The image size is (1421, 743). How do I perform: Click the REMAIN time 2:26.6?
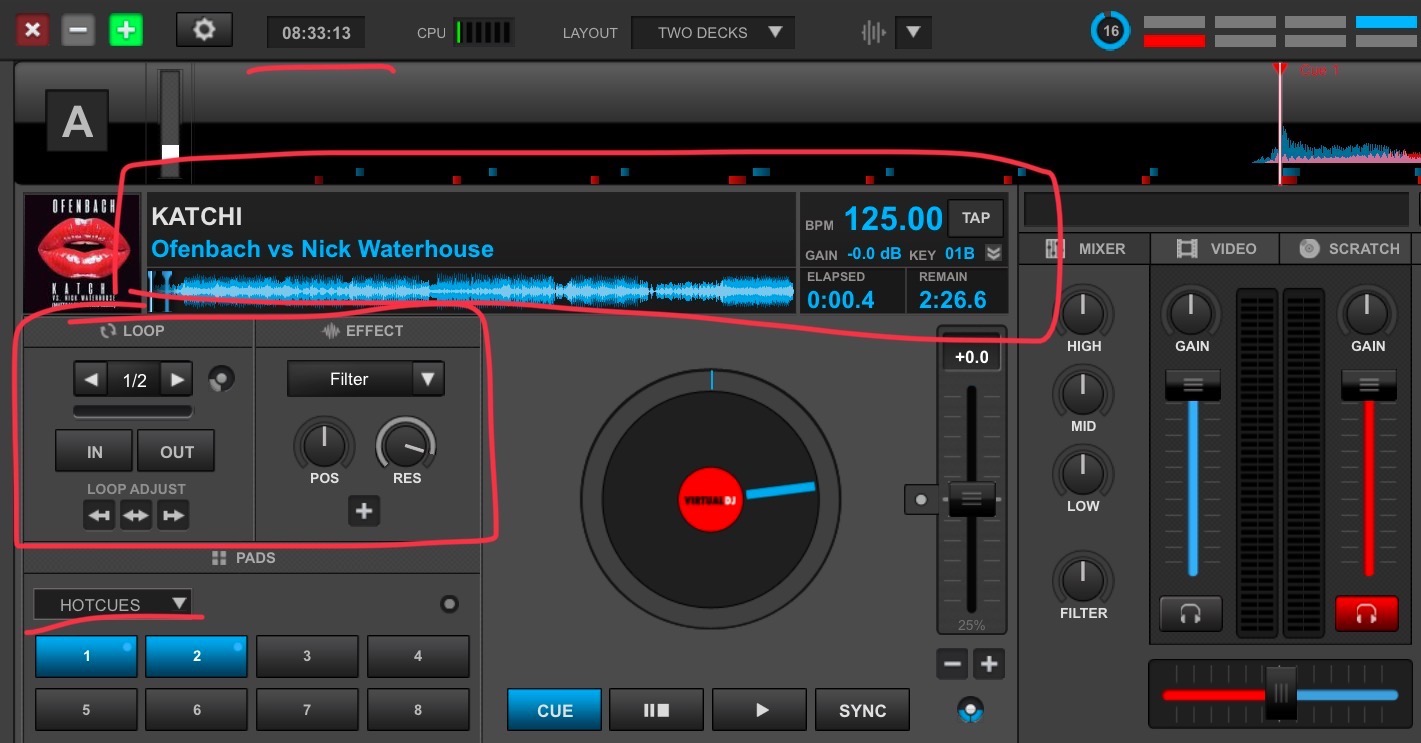coord(952,299)
